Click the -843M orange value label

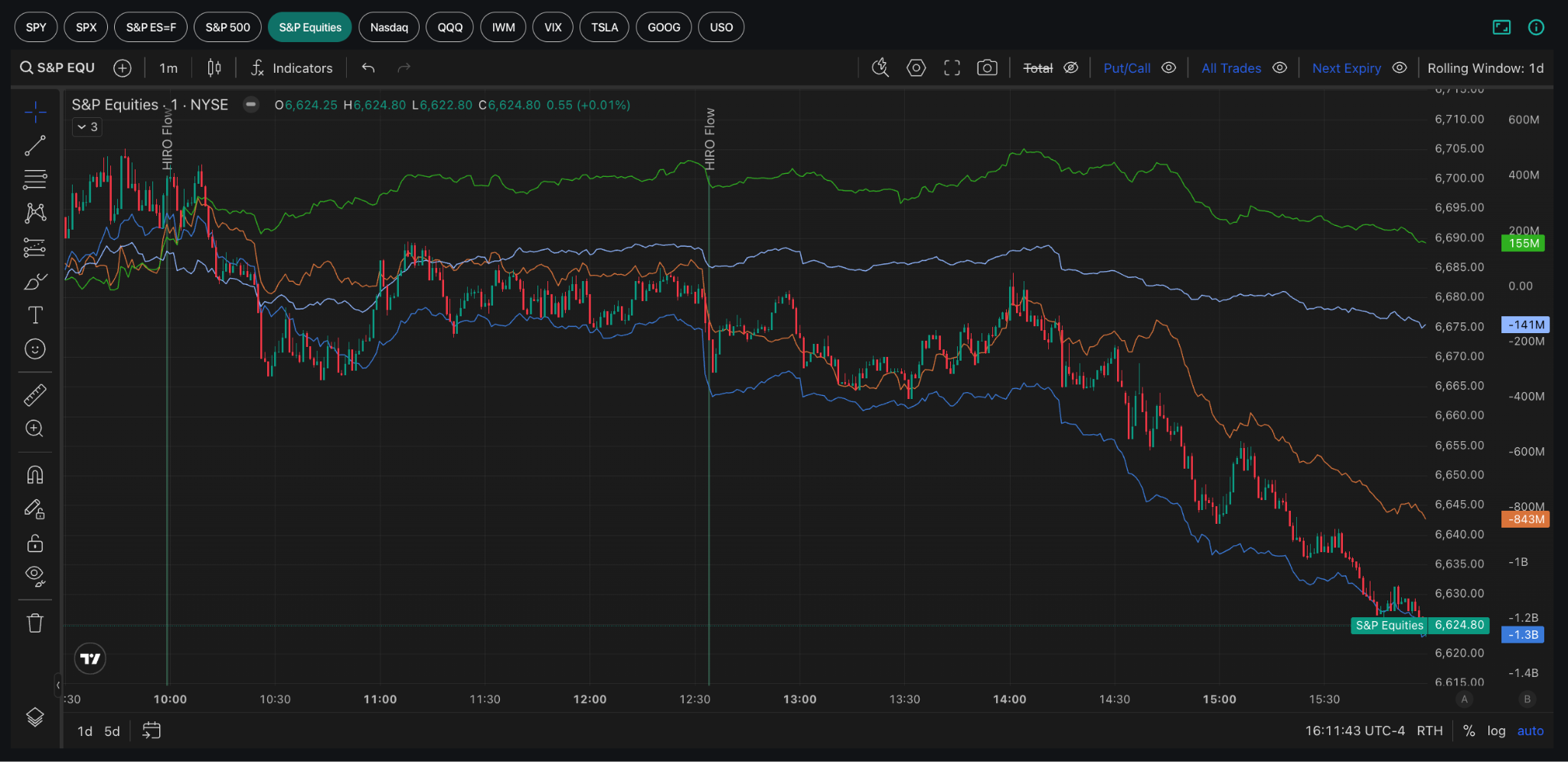[1525, 519]
